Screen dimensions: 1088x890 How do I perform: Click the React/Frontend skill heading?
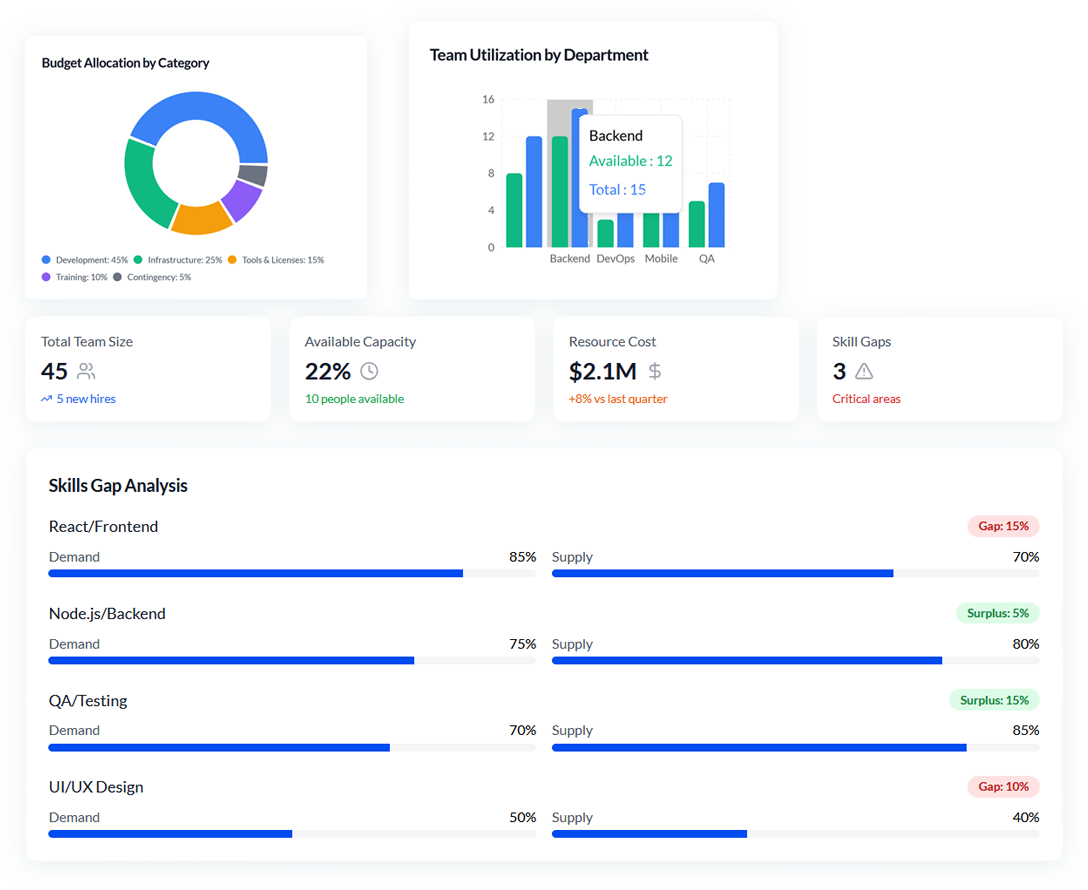point(103,527)
